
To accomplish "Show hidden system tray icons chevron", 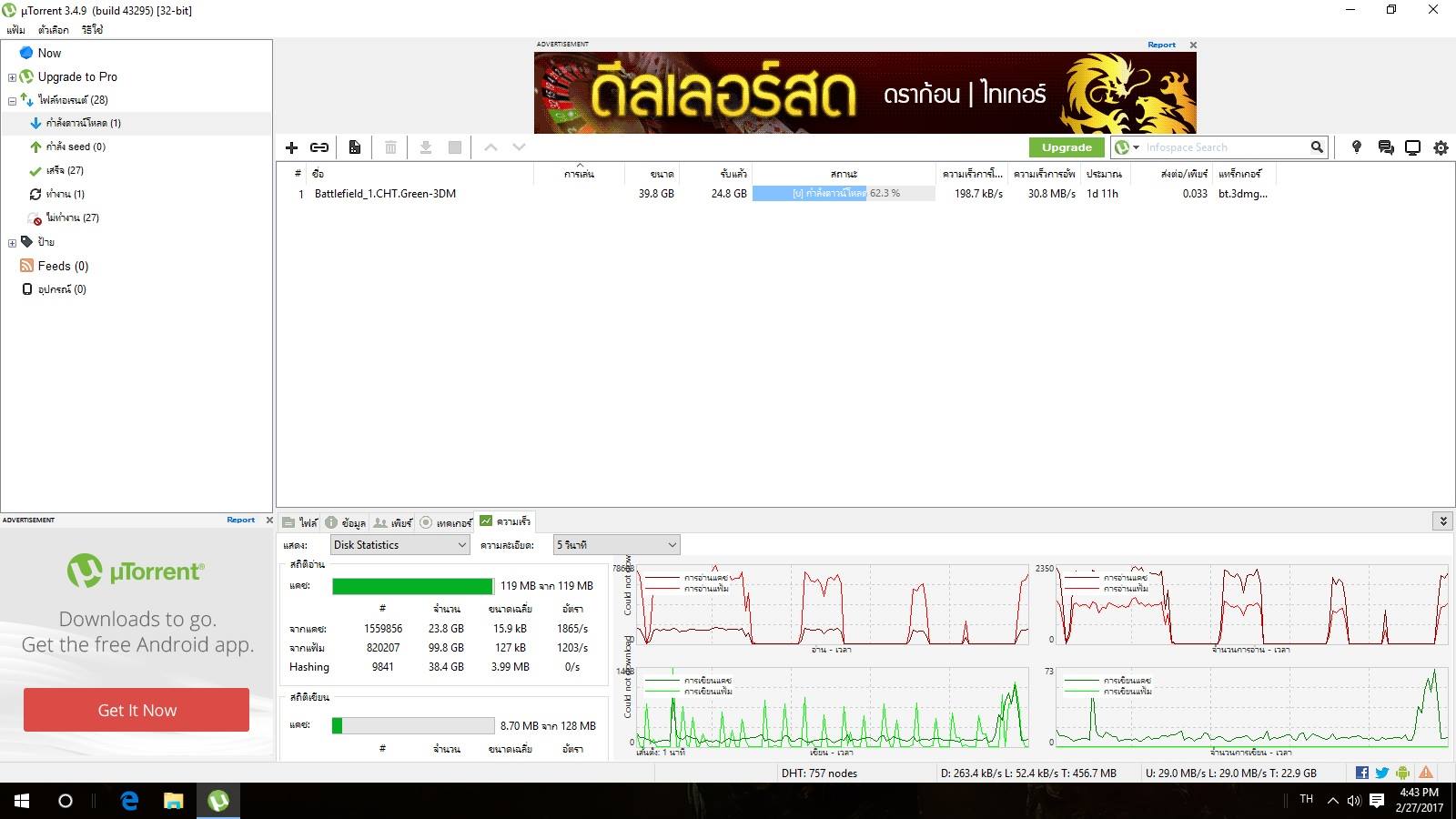I will [x=1333, y=801].
